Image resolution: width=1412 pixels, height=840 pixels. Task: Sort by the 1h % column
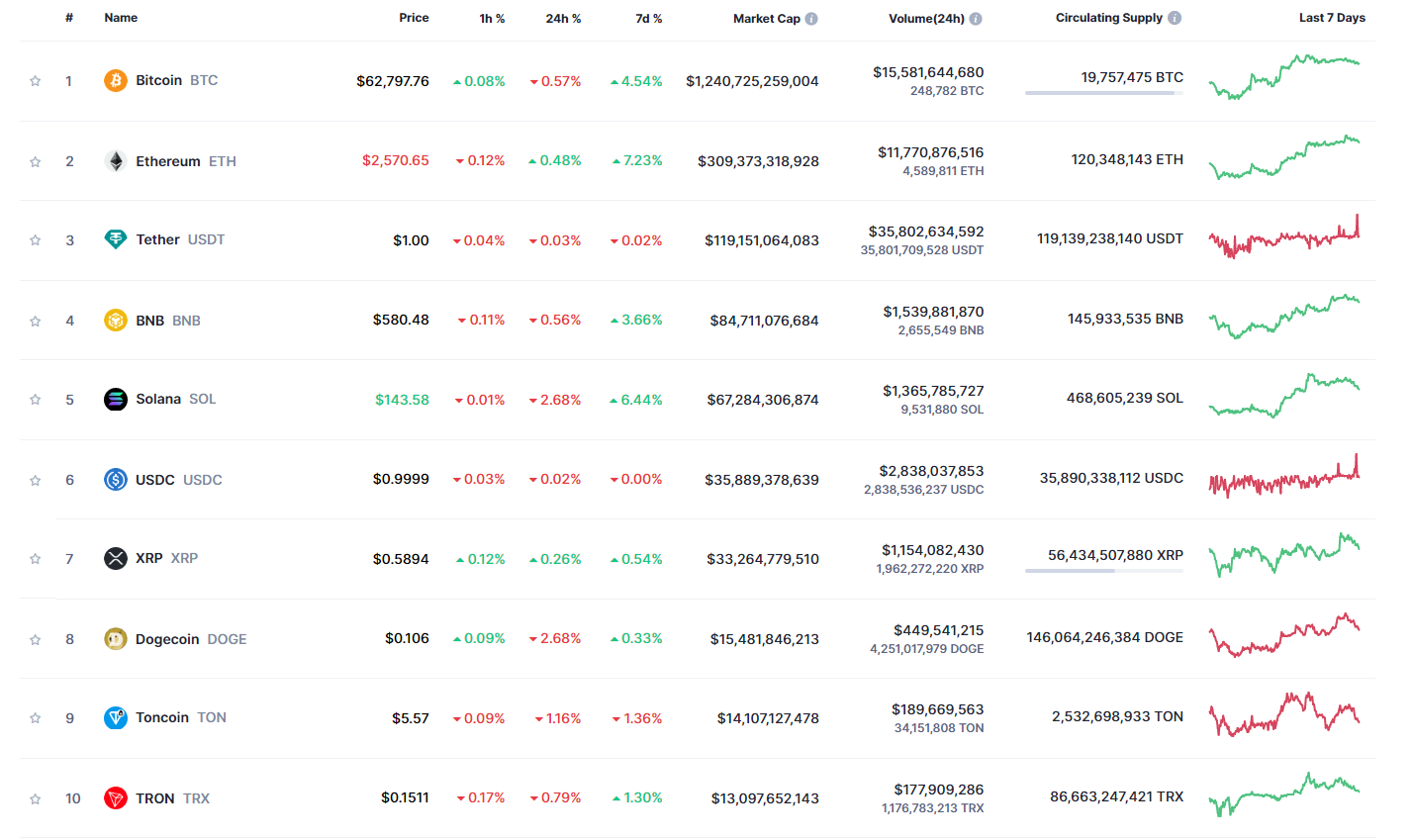point(492,19)
